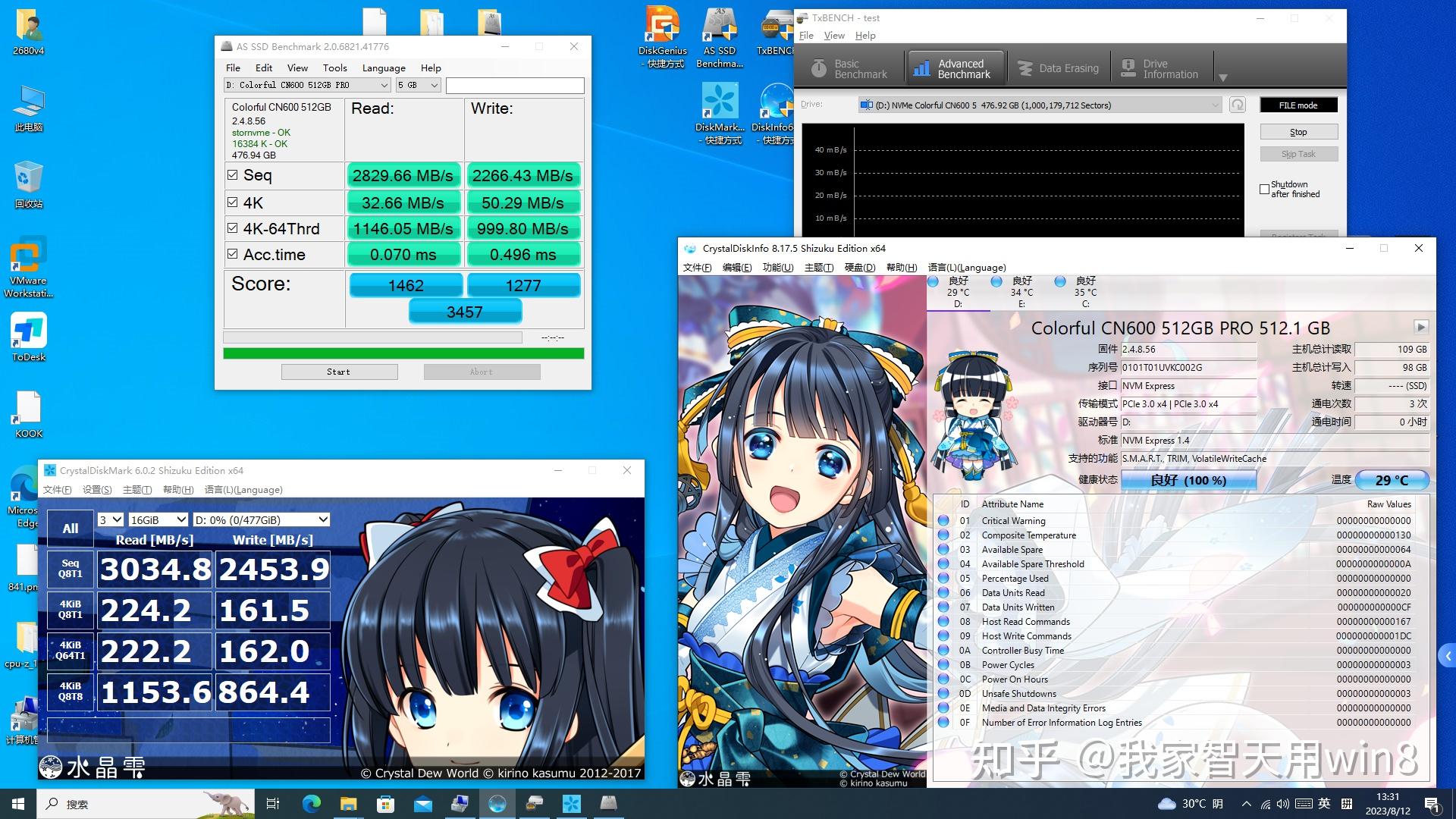Image resolution: width=1456 pixels, height=819 pixels.
Task: Open the AS SSD Language menu
Action: (x=384, y=67)
